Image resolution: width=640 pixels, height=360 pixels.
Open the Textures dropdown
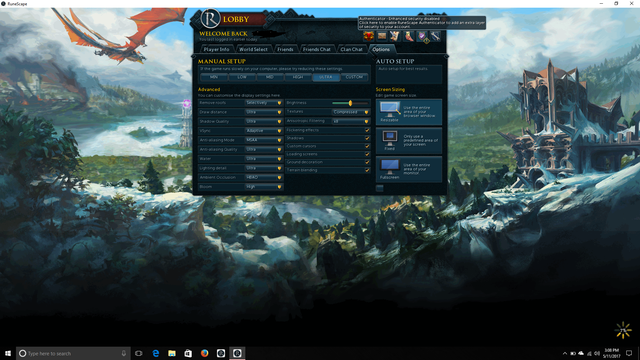coord(351,112)
